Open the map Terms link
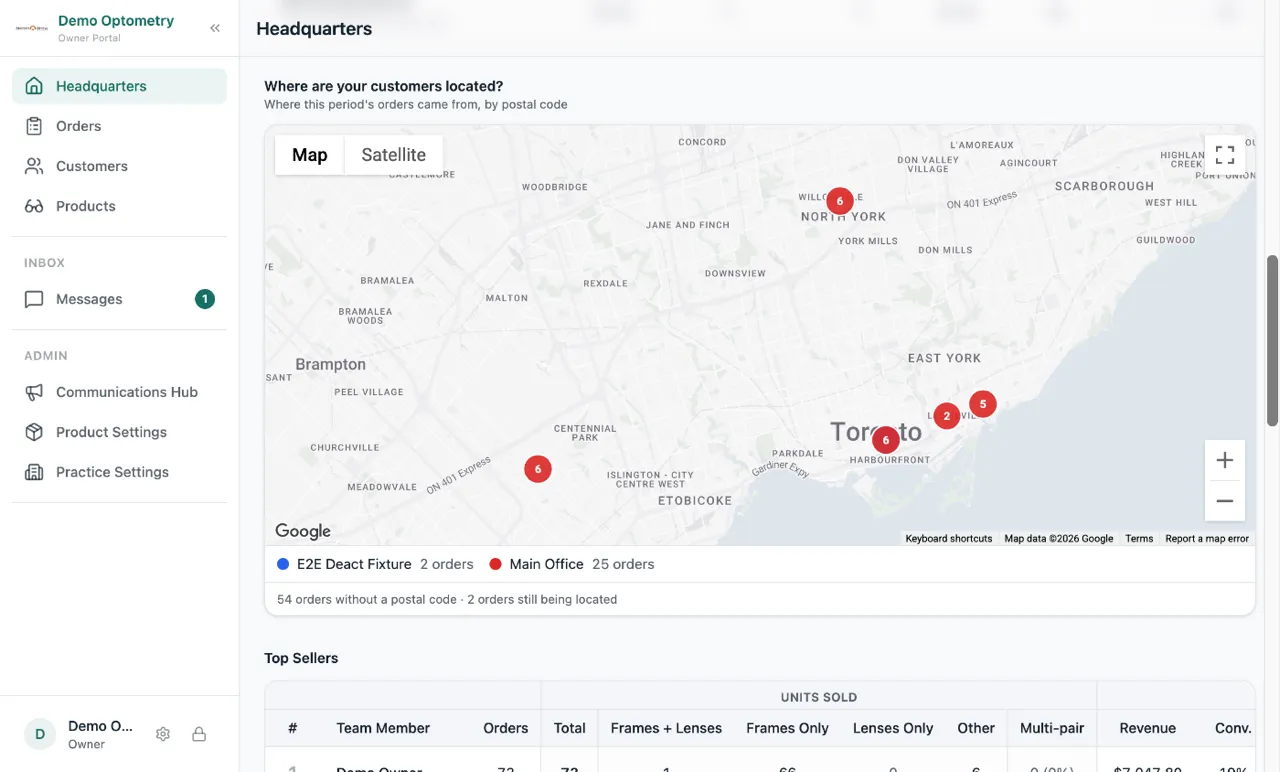Image resolution: width=1280 pixels, height=772 pixels. pos(1139,538)
